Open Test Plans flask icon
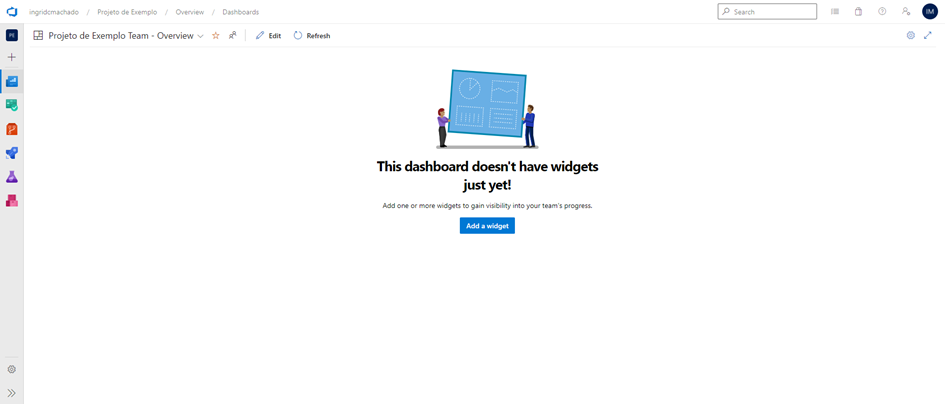945x404 pixels. [x=12, y=177]
